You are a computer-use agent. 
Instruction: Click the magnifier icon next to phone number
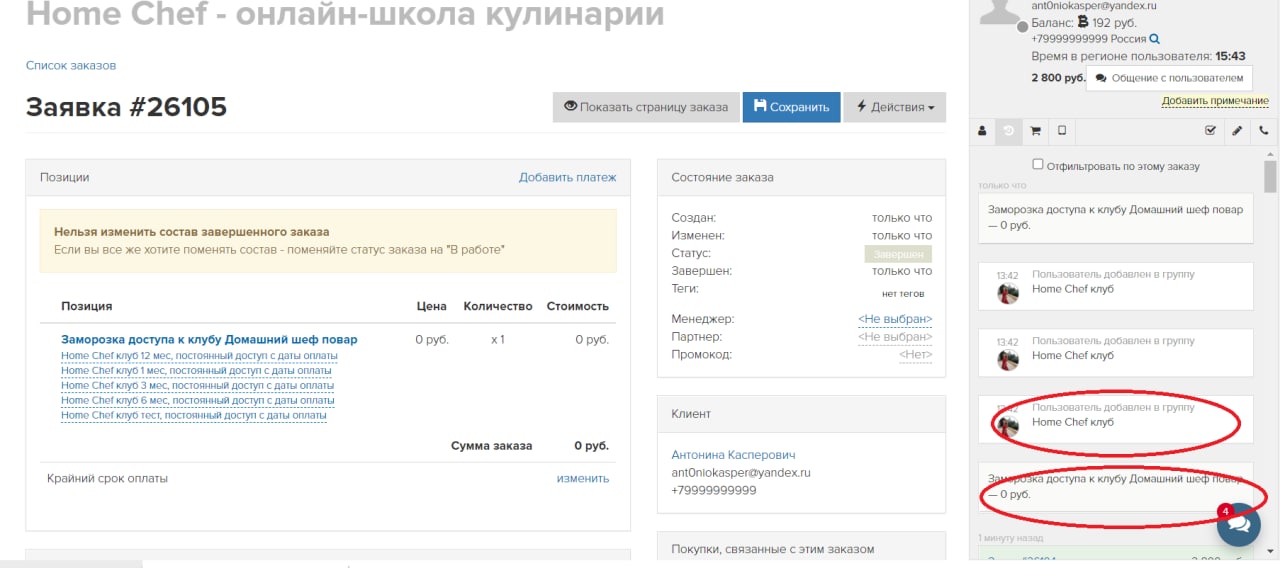tap(1154, 39)
